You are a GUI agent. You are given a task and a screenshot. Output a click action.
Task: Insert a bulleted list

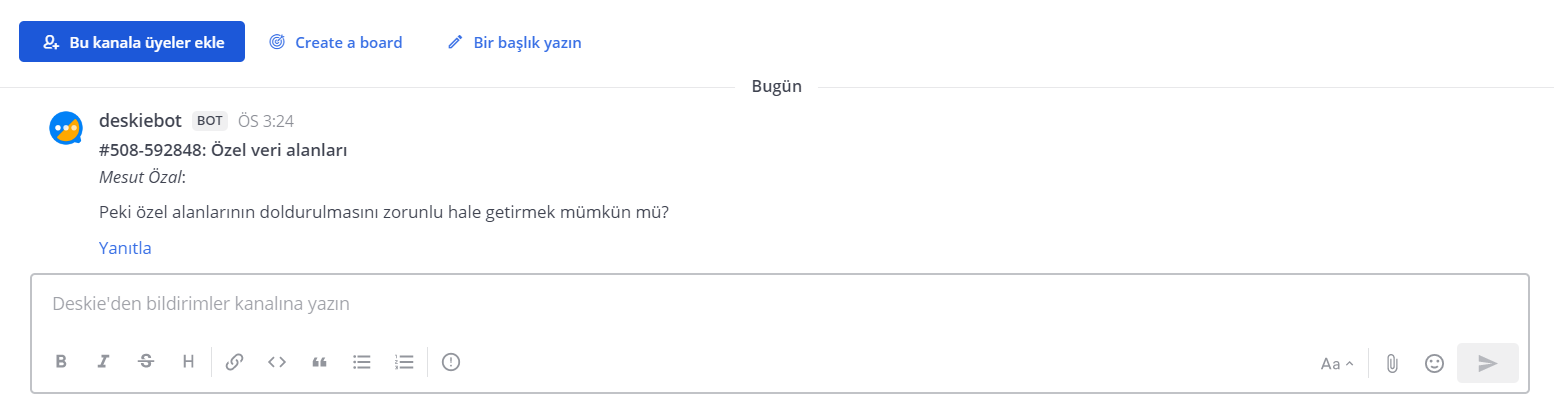(x=362, y=362)
